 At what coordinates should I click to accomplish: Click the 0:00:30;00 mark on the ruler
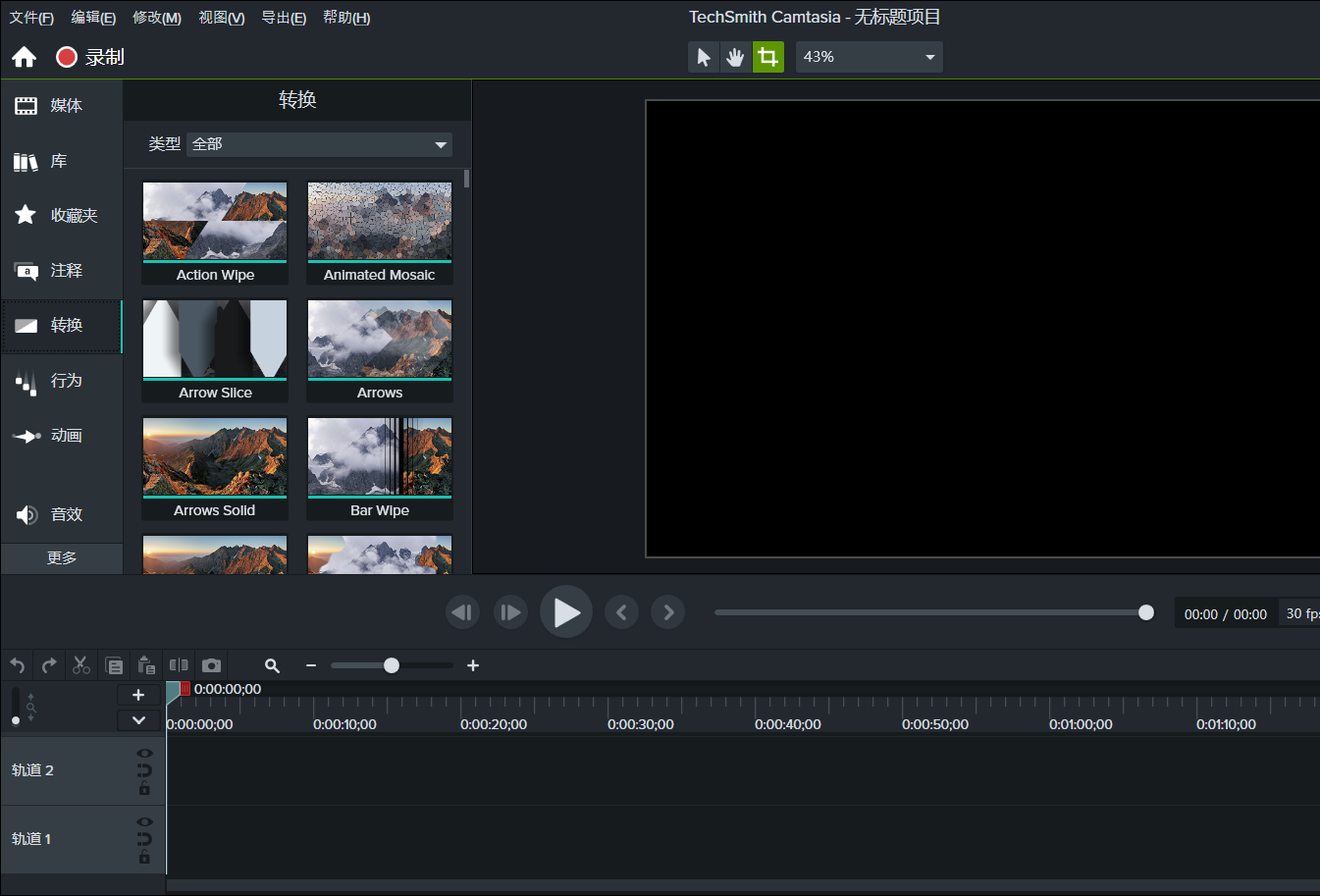point(641,724)
